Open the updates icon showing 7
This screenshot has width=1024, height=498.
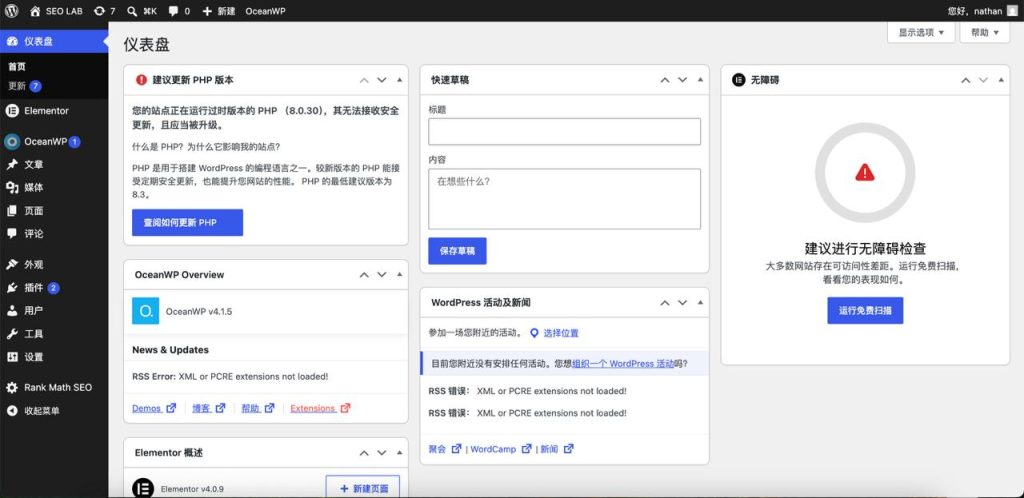click(x=104, y=11)
